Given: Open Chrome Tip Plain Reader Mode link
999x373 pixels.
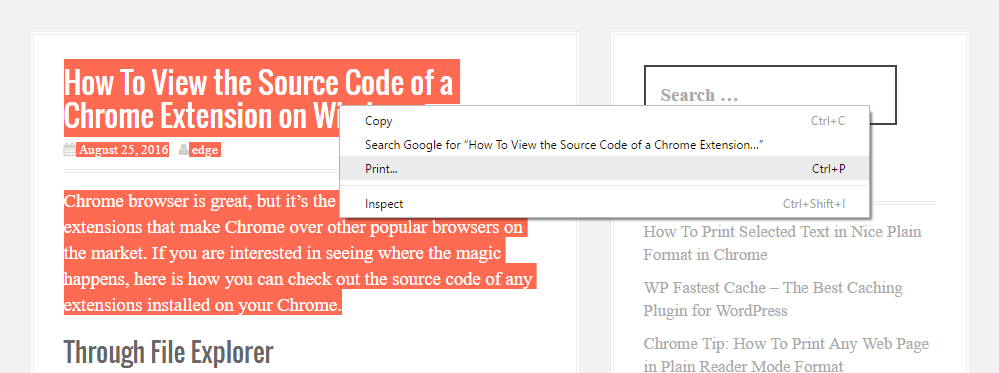Looking at the screenshot, I should tap(786, 355).
